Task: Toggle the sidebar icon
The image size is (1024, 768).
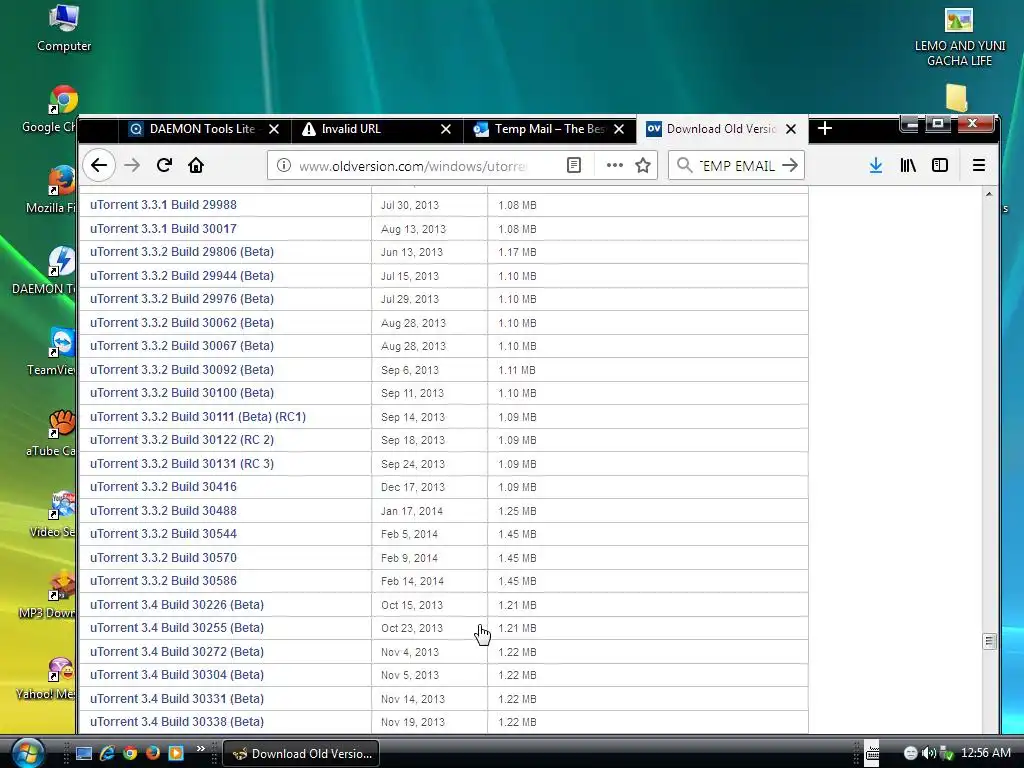Action: 940,165
